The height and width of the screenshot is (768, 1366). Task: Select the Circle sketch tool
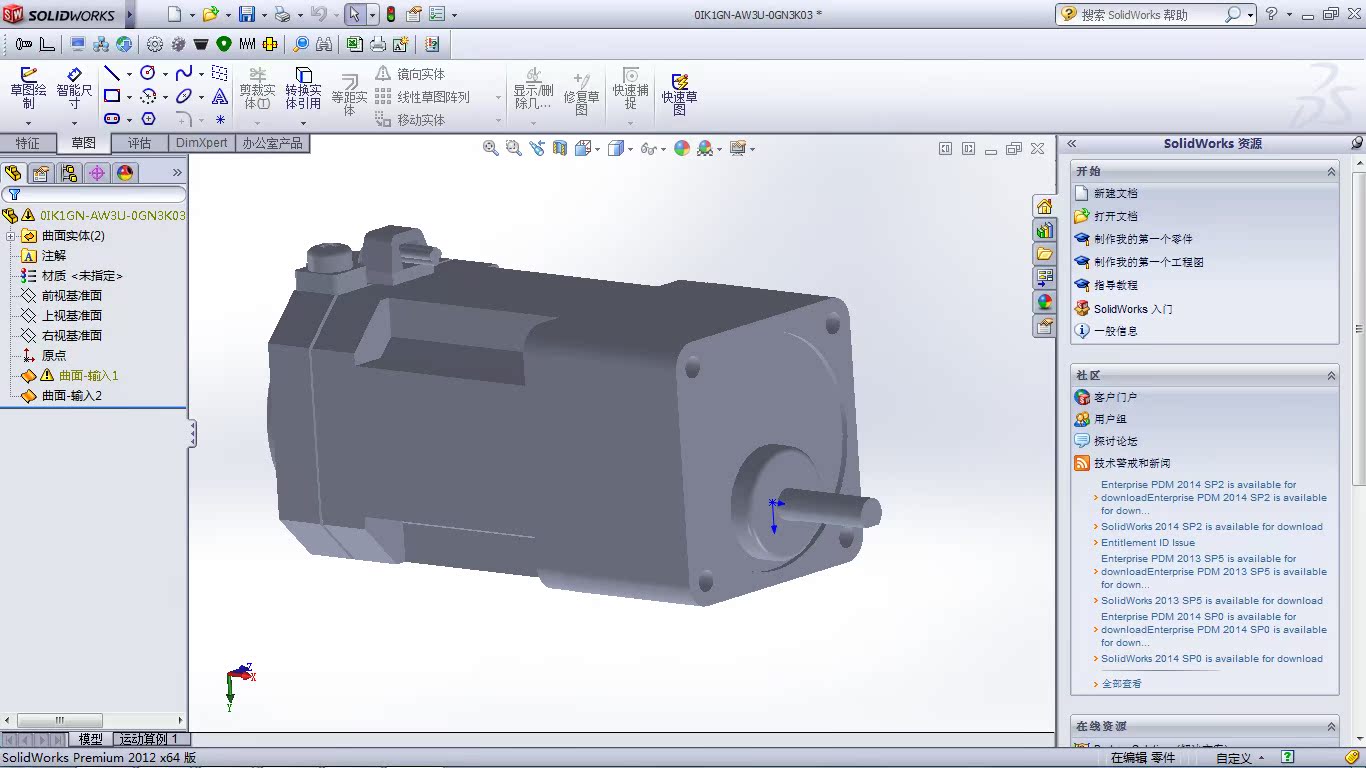(x=148, y=74)
